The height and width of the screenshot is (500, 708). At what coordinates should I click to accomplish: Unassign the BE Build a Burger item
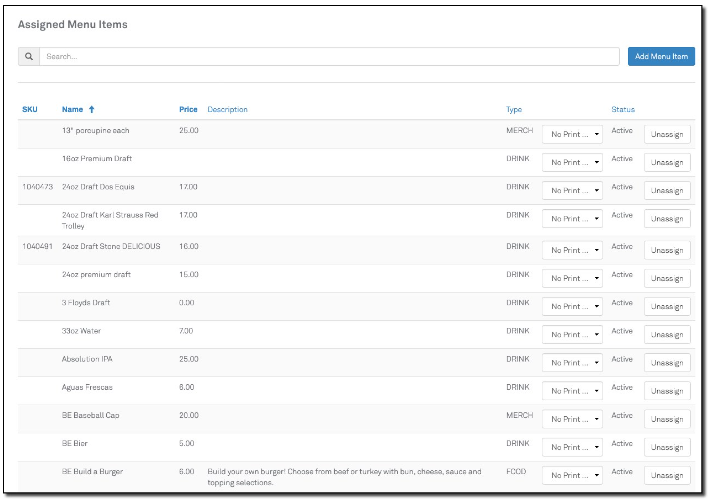click(x=667, y=476)
